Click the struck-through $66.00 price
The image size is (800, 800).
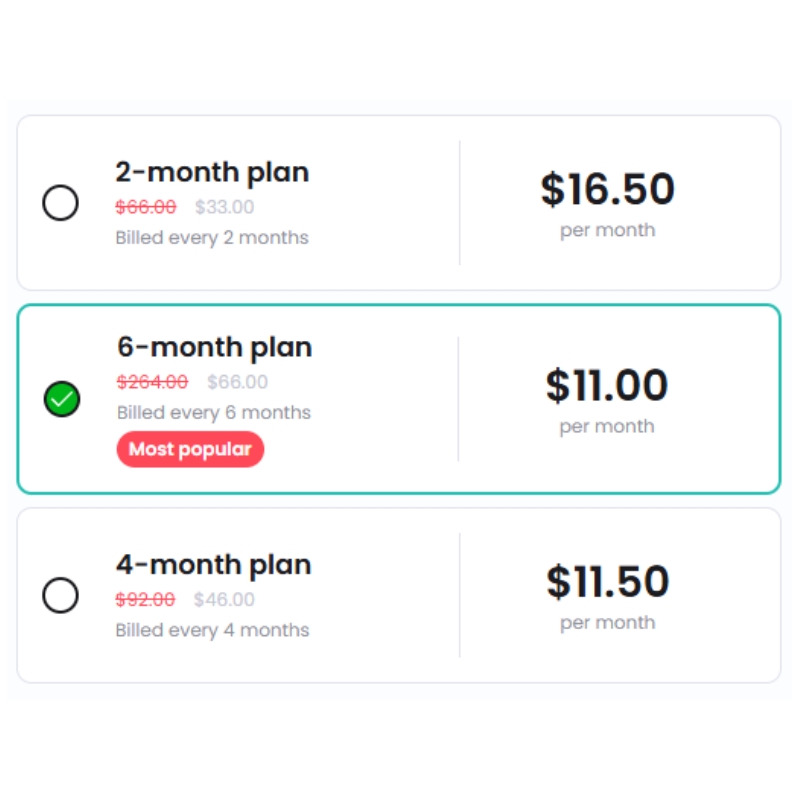[146, 207]
